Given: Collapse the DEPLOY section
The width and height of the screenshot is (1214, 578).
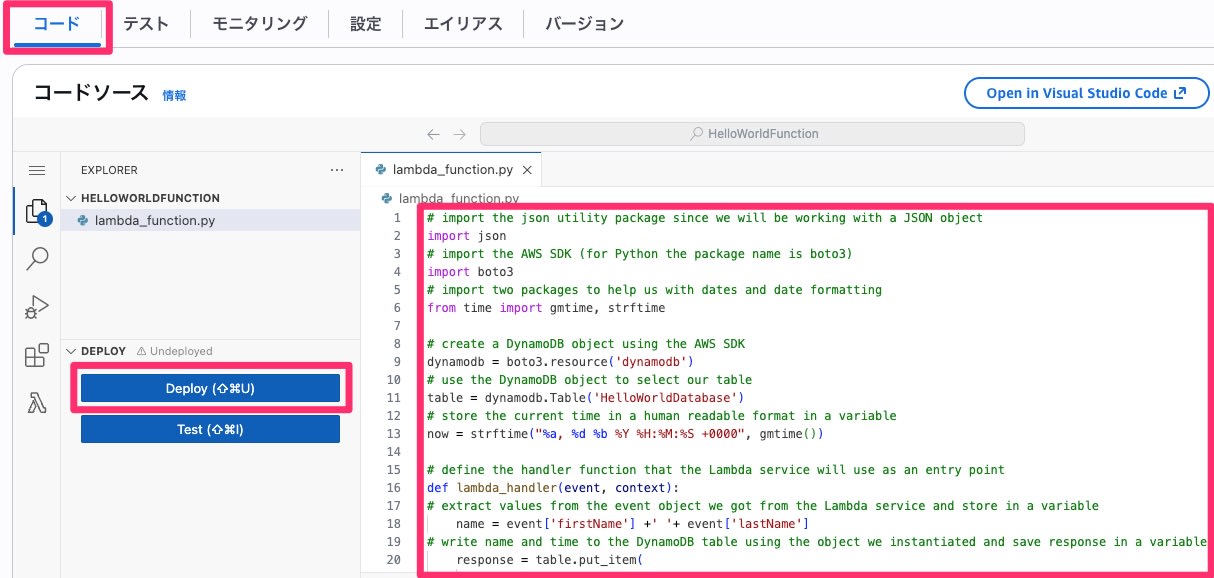Looking at the screenshot, I should tap(70, 351).
